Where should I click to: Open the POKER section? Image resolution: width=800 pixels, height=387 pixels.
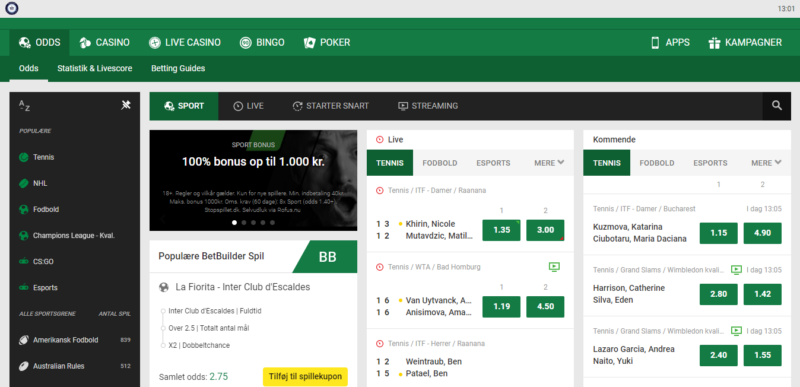pyautogui.click(x=327, y=43)
